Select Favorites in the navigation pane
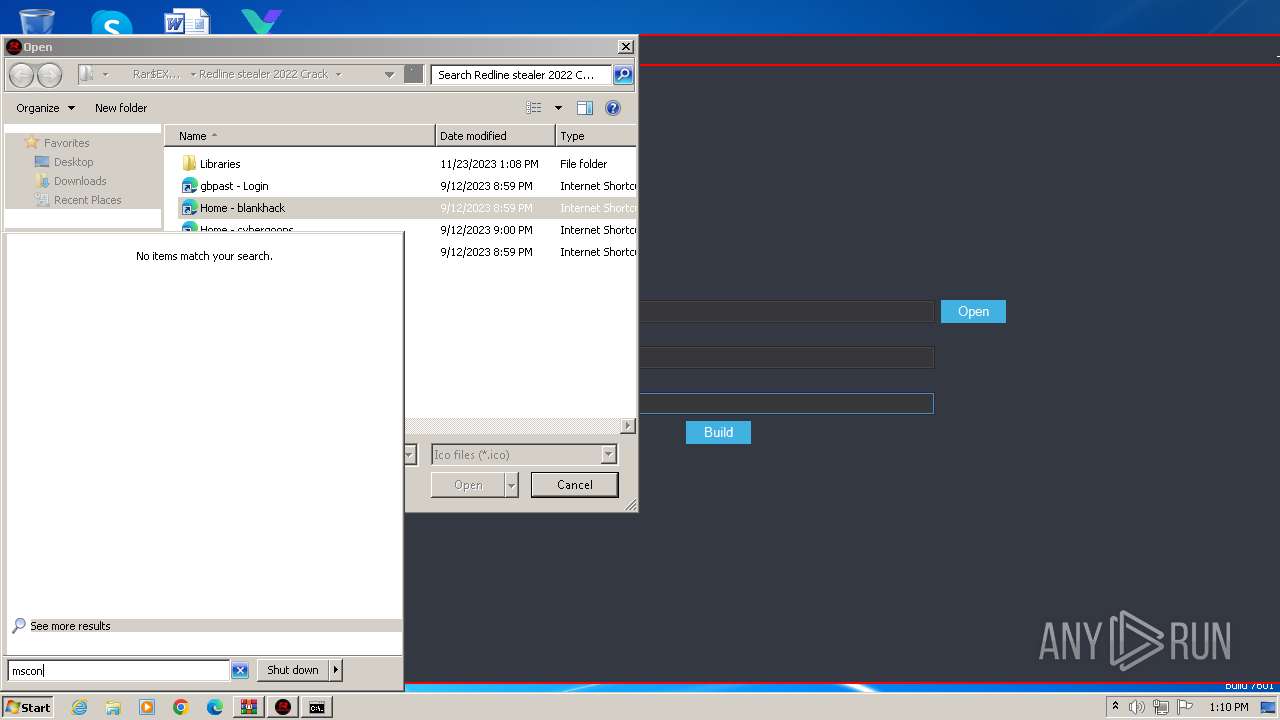This screenshot has width=1280, height=720. (66, 143)
